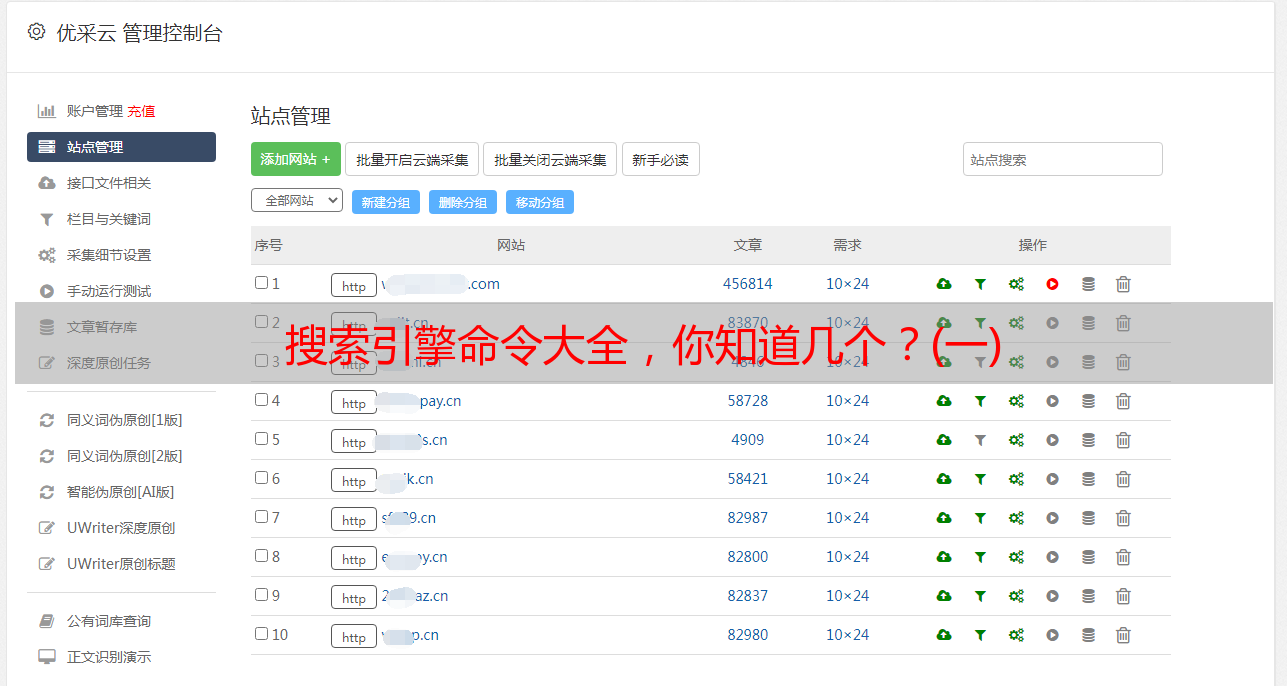
Task: Open 正文识别演示 in the sidebar
Action: tap(109, 657)
